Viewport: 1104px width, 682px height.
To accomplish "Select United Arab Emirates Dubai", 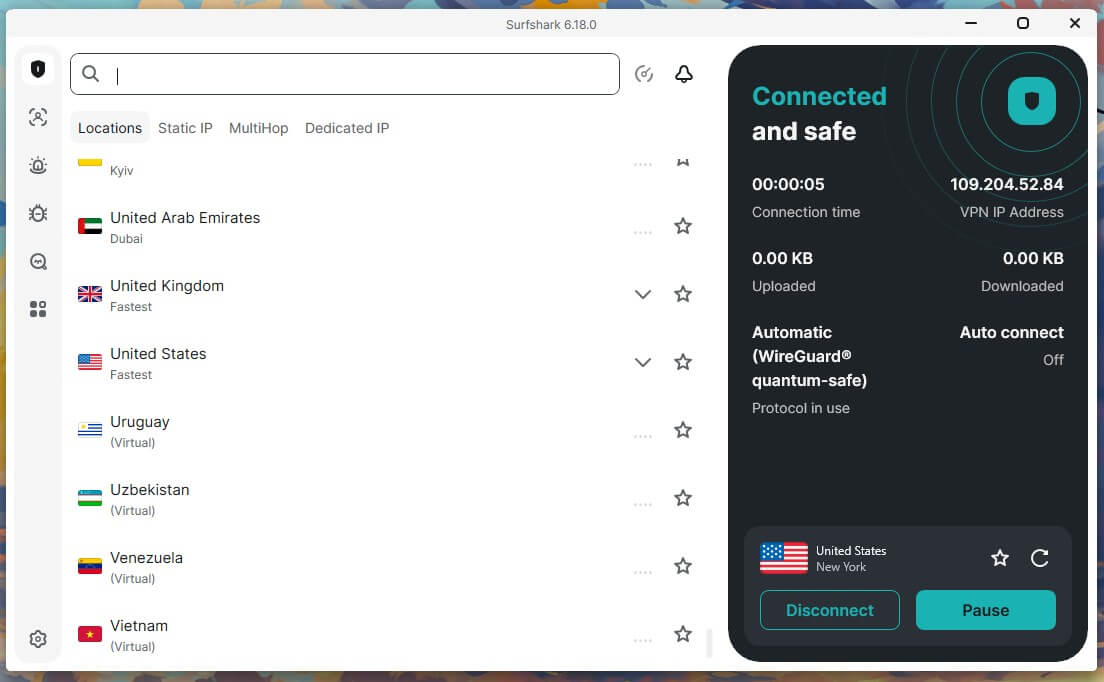I will [x=384, y=227].
